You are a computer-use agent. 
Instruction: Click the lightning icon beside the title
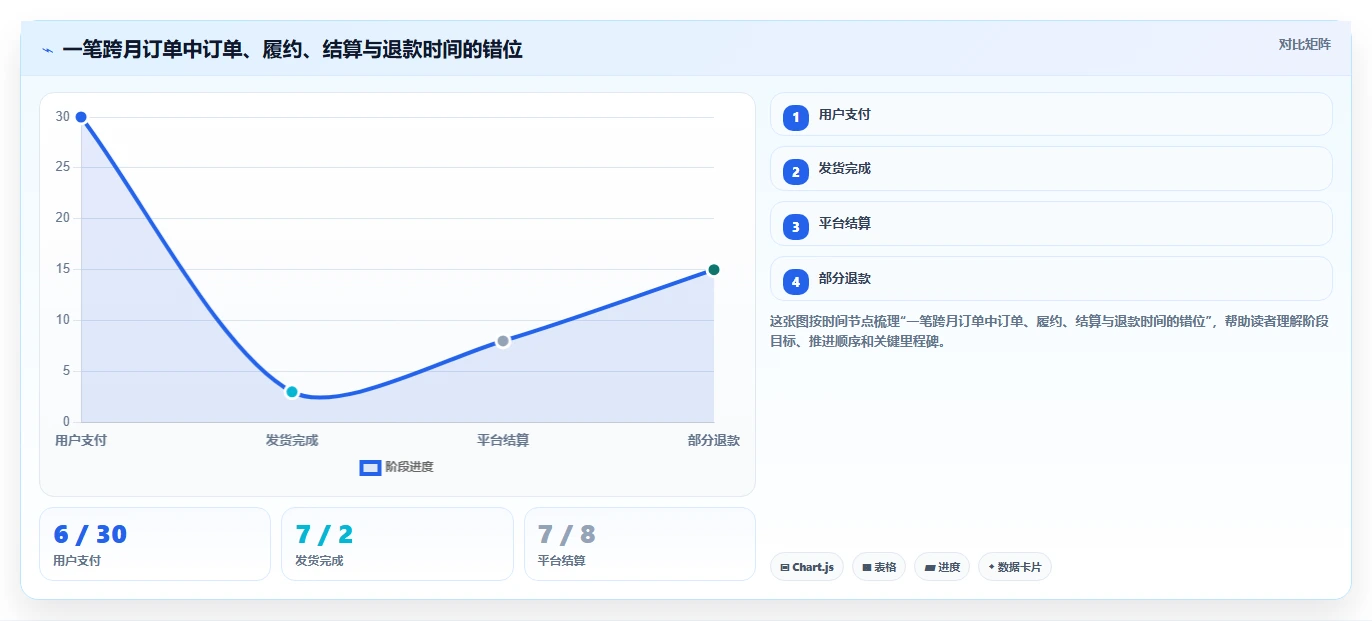[47, 50]
